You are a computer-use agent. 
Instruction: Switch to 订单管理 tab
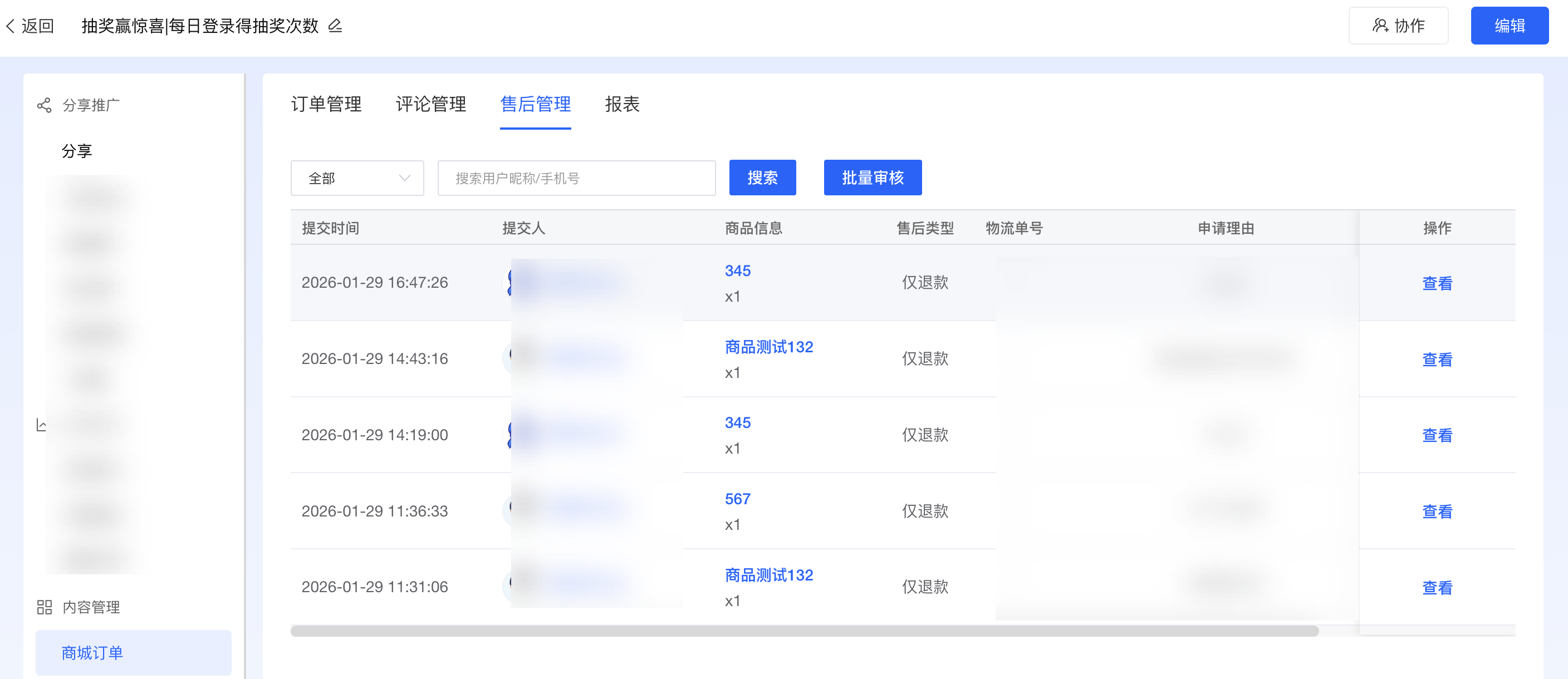click(326, 104)
